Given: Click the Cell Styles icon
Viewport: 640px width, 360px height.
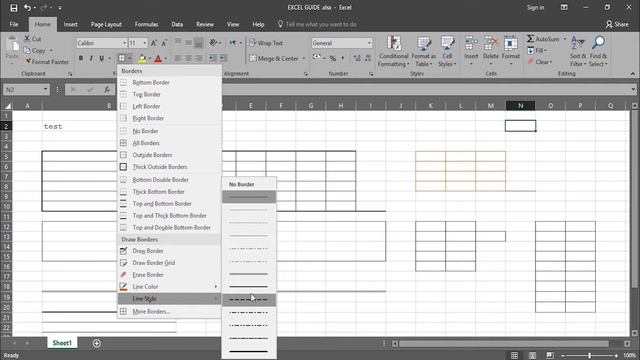Looking at the screenshot, I should [447, 44].
